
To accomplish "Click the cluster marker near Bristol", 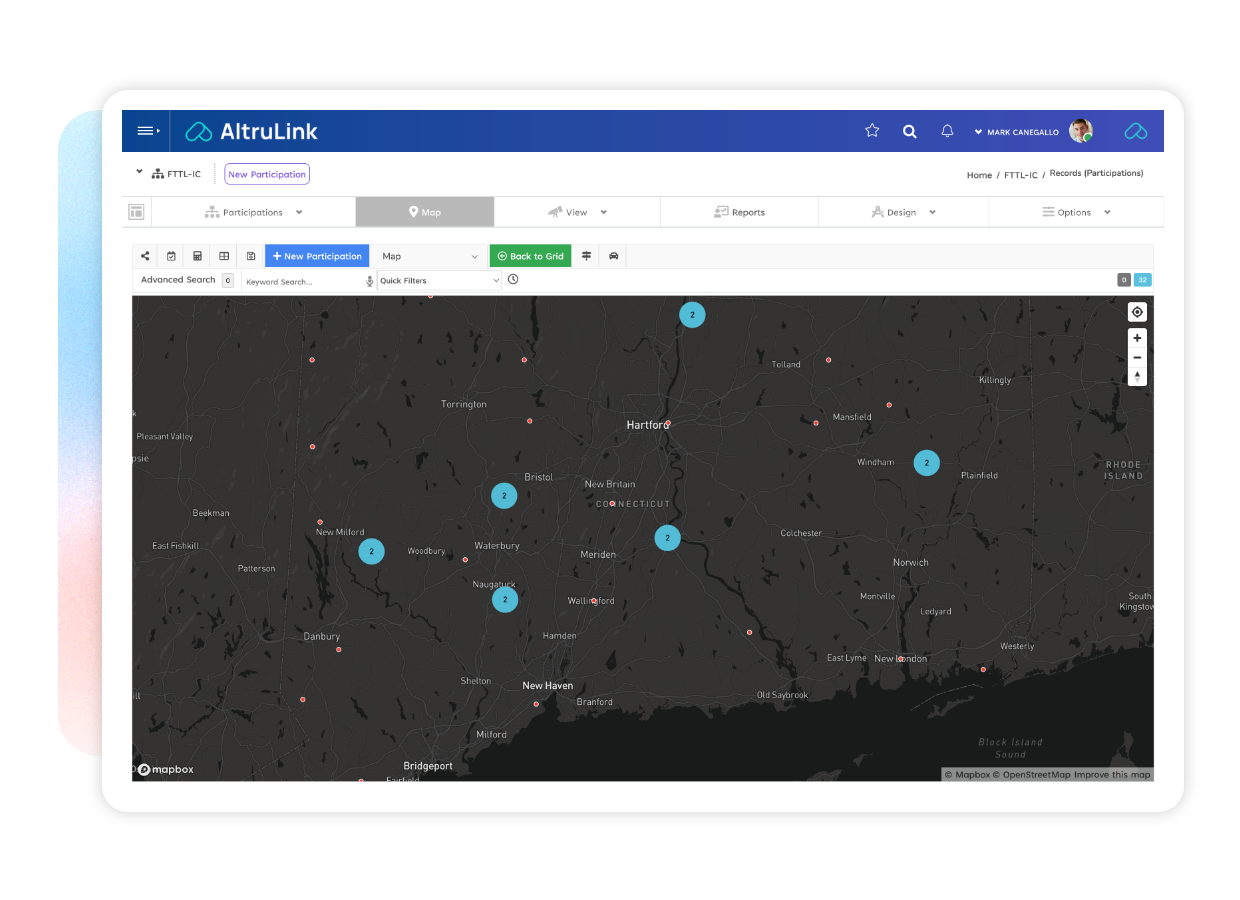I will (504, 495).
